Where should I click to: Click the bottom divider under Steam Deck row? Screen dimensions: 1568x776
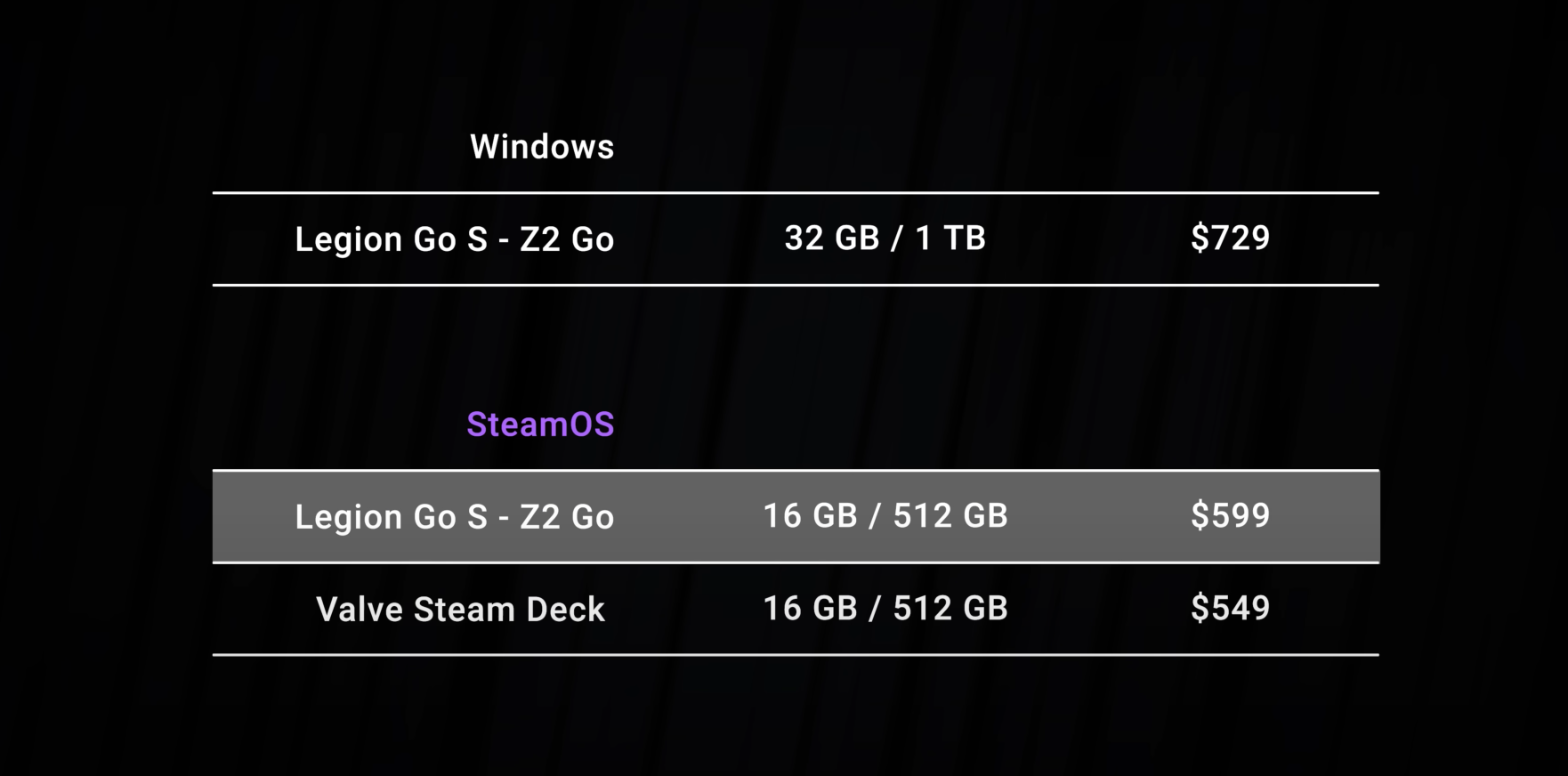(x=796, y=655)
